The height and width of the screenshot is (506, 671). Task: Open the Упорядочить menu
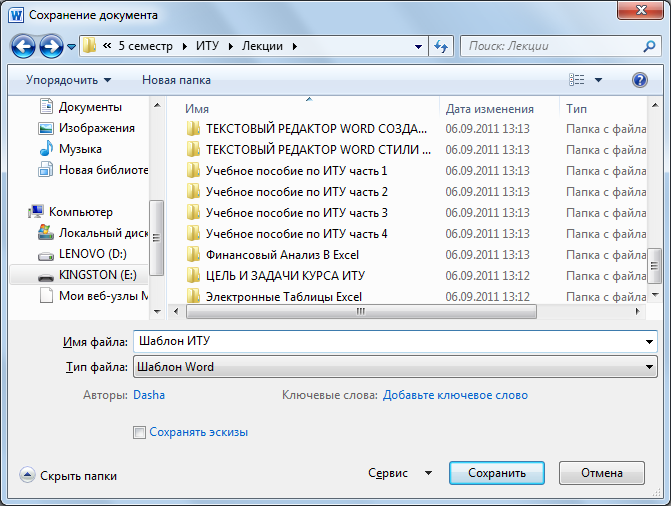point(68,80)
